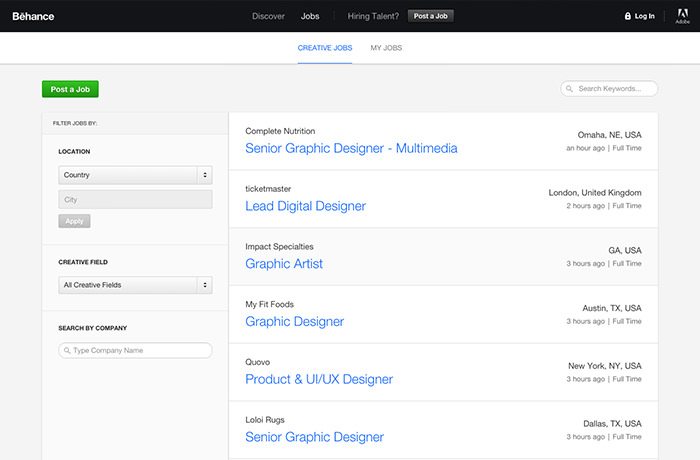Click the Dallas, TX, USA location
This screenshot has width=700, height=460.
(x=612, y=423)
